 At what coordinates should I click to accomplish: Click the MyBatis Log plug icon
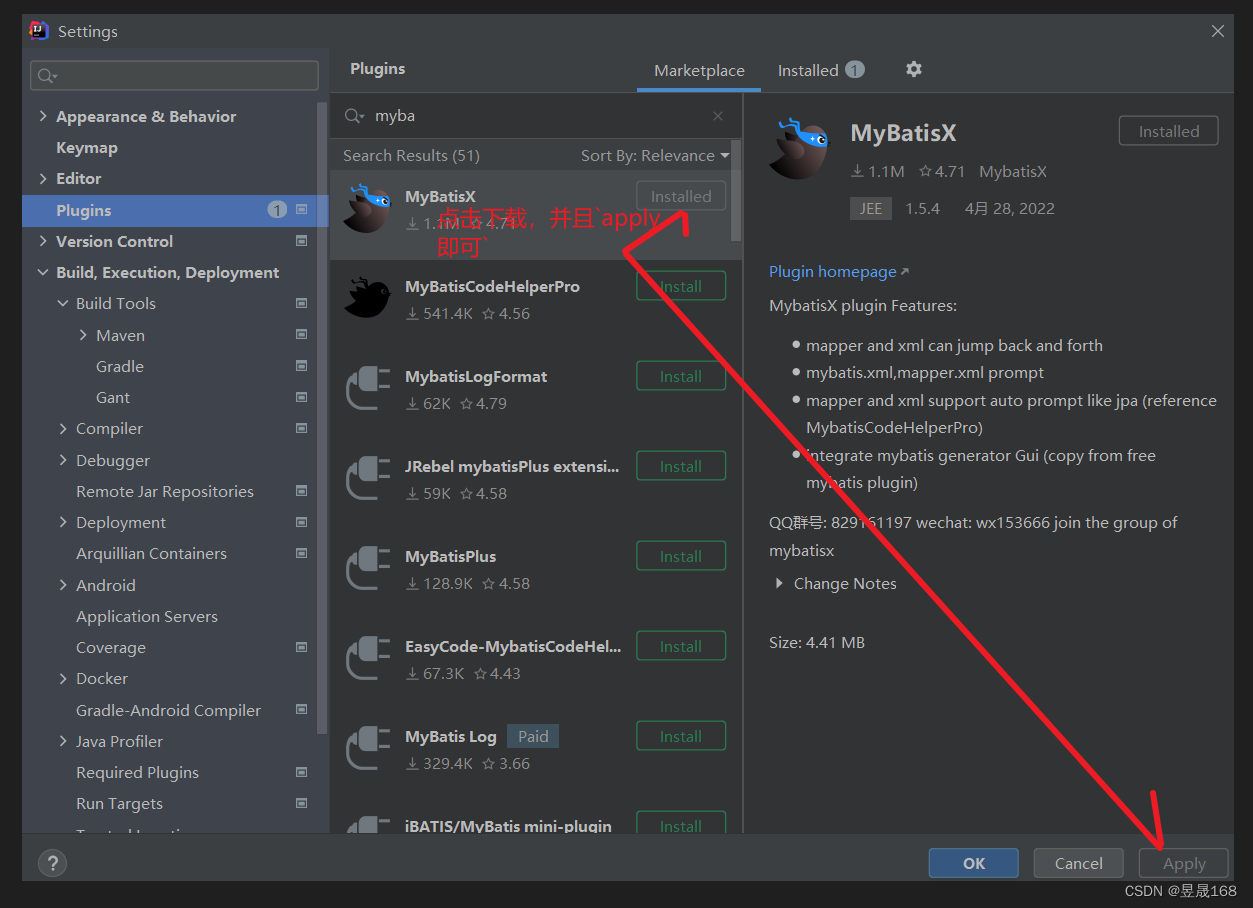pos(367,747)
